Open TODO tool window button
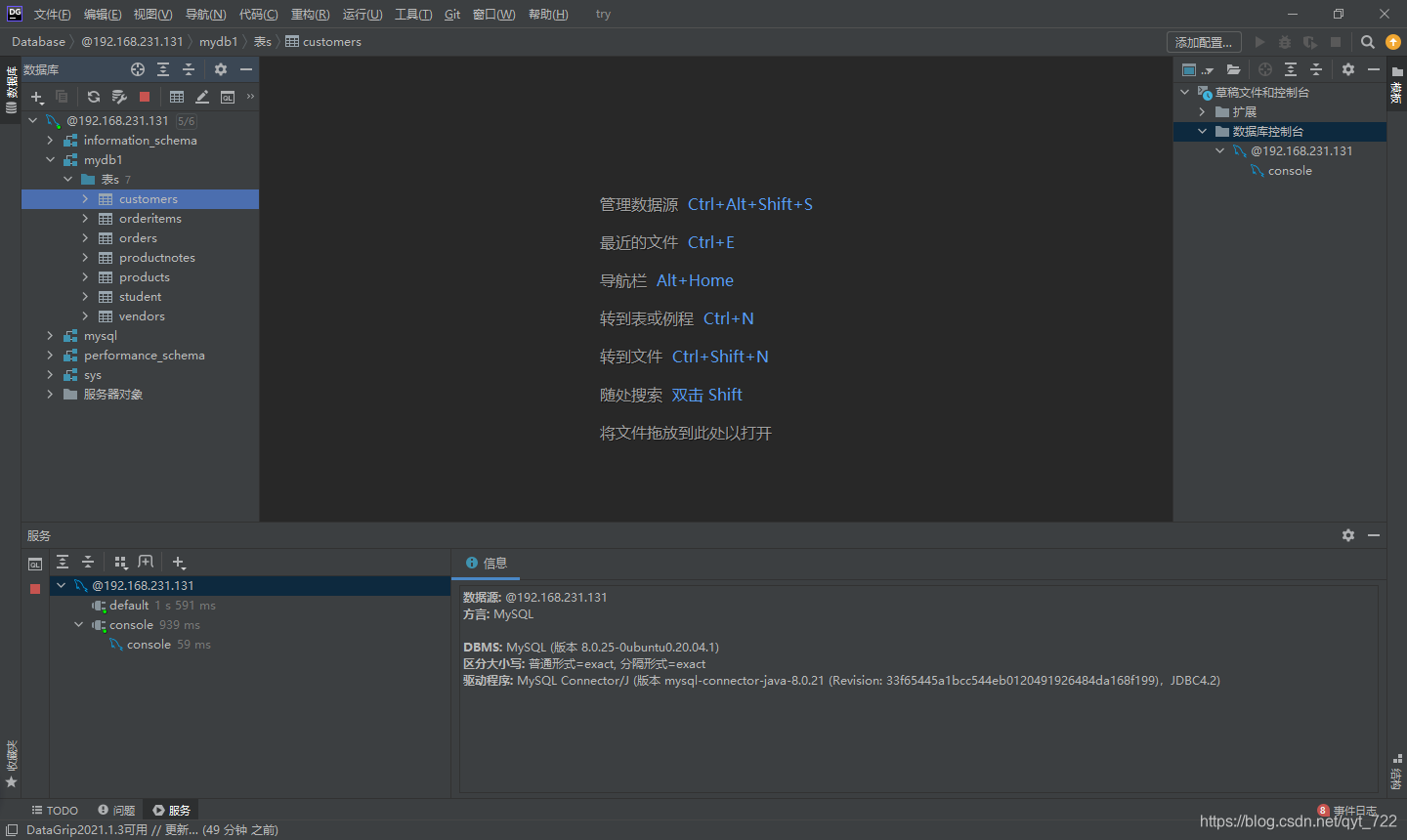Screen dimensions: 1407x840 [55, 810]
